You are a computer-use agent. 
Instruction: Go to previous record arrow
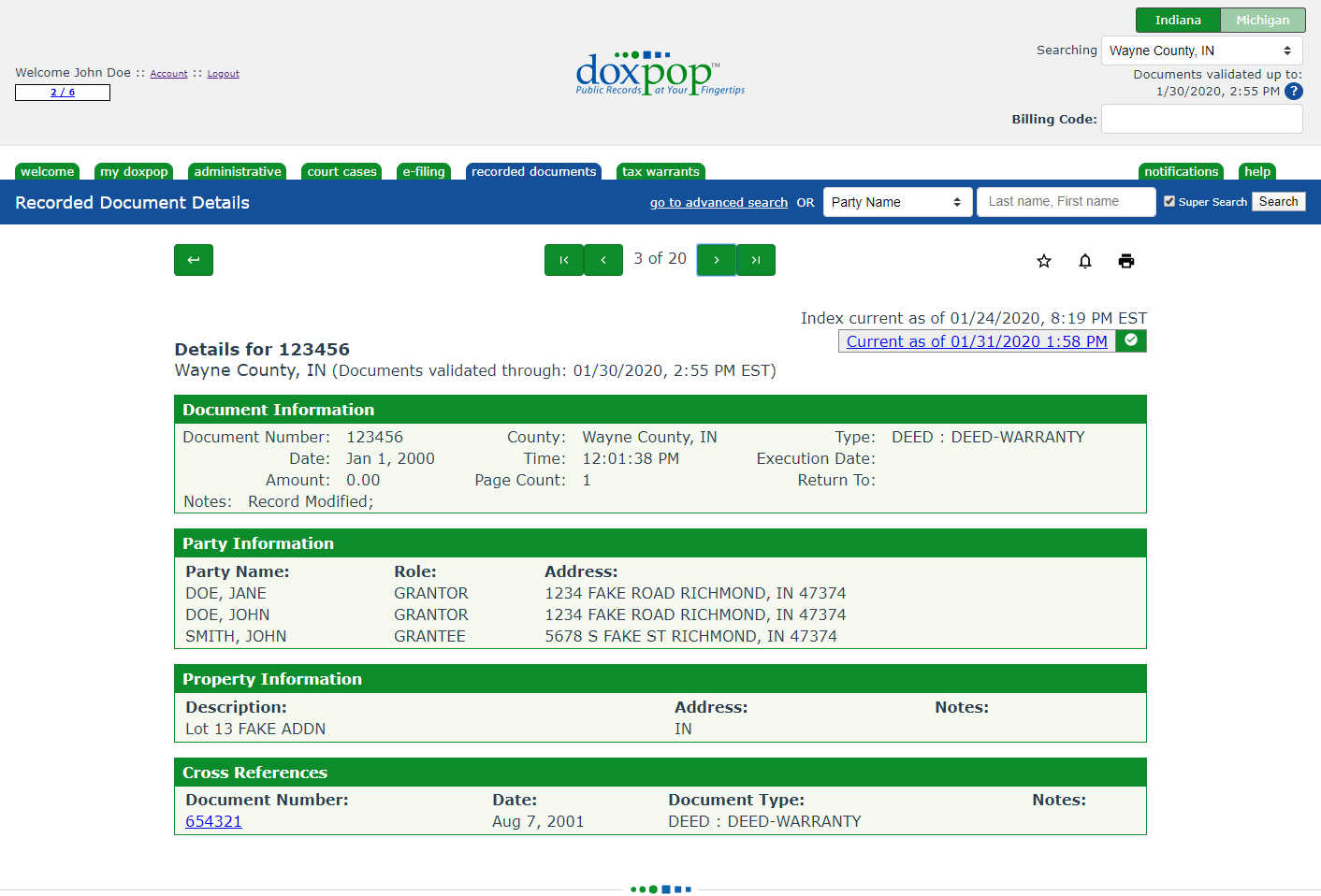(x=603, y=260)
